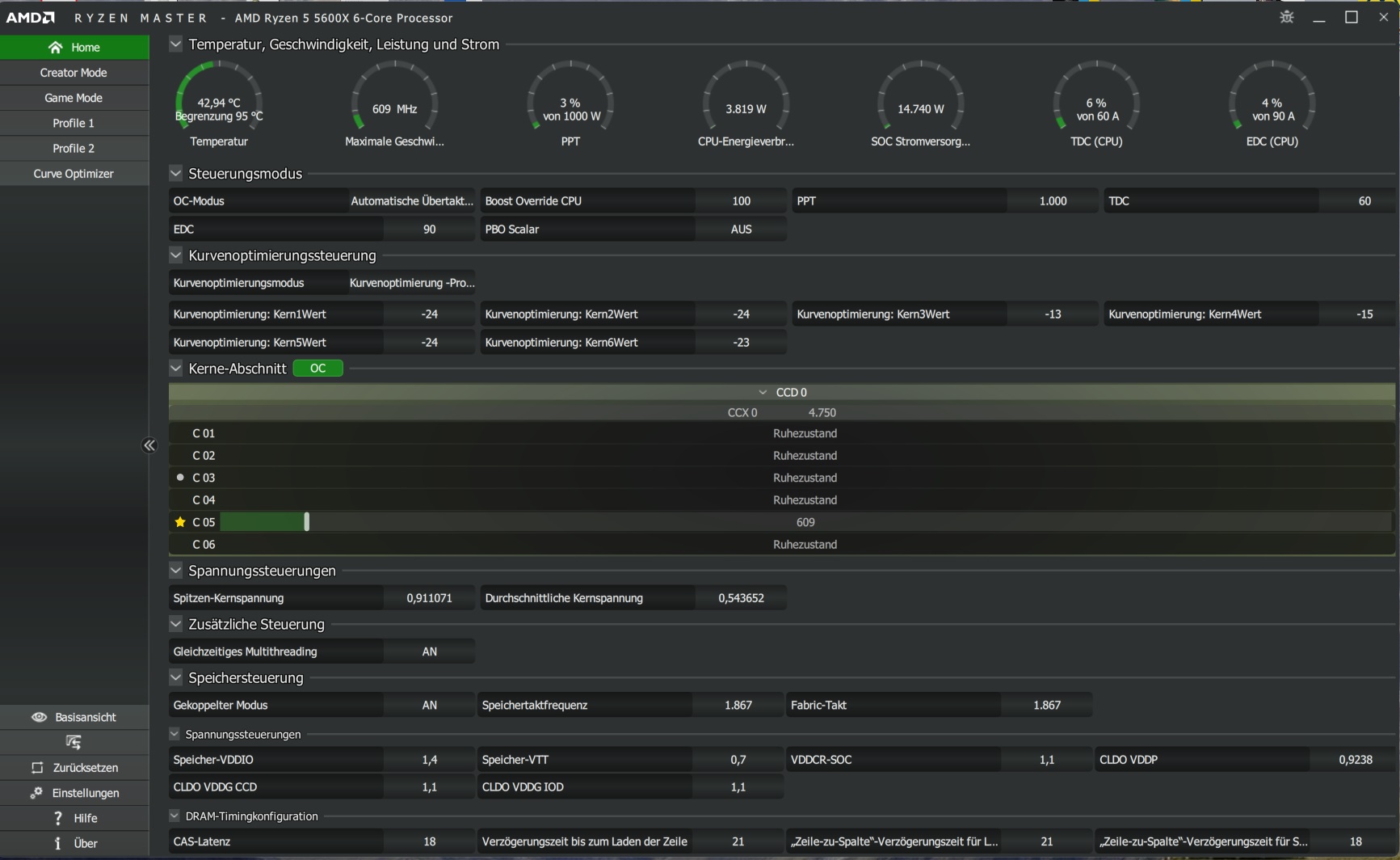1400x860 pixels.
Task: Click the OC-Modus value Automatische Übertakt...
Action: 412,200
